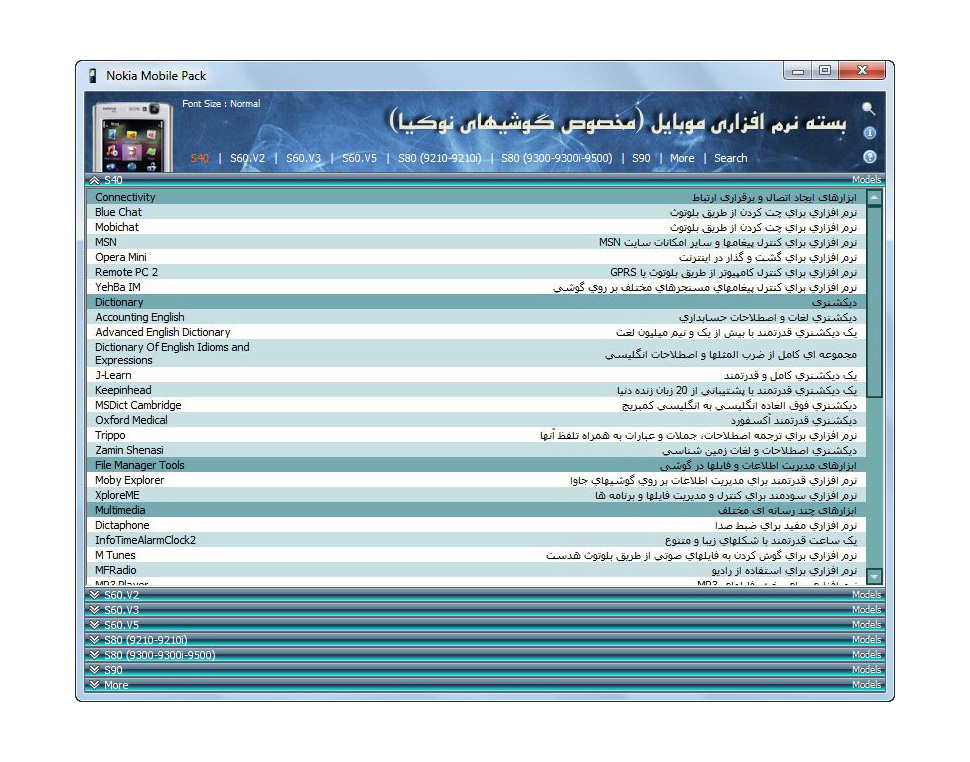The width and height of the screenshot is (970, 762).
Task: Open Models link on More bar
Action: pos(866,685)
